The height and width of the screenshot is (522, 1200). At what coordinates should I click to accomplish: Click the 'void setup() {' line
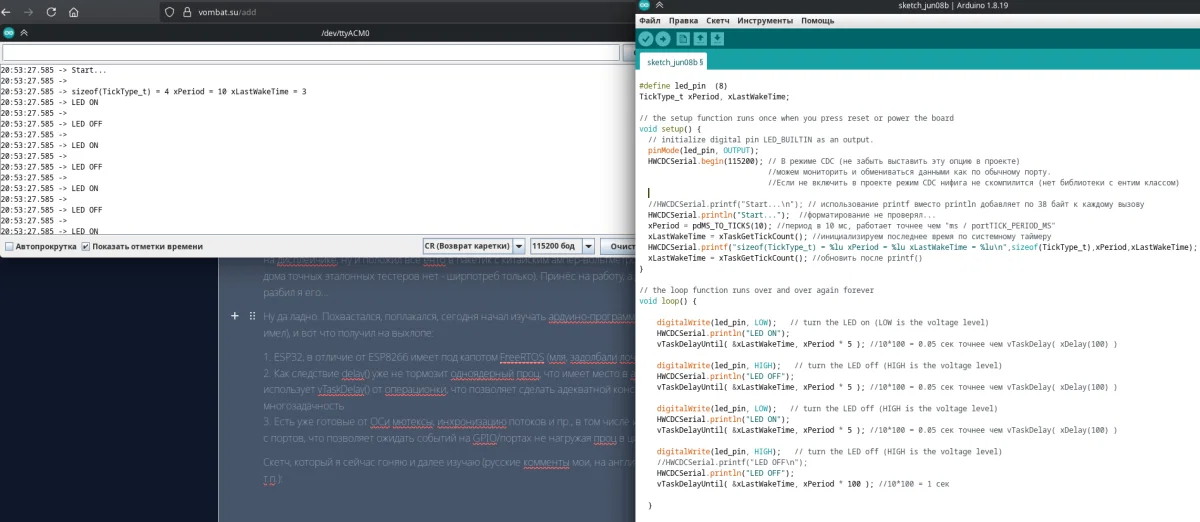click(670, 129)
